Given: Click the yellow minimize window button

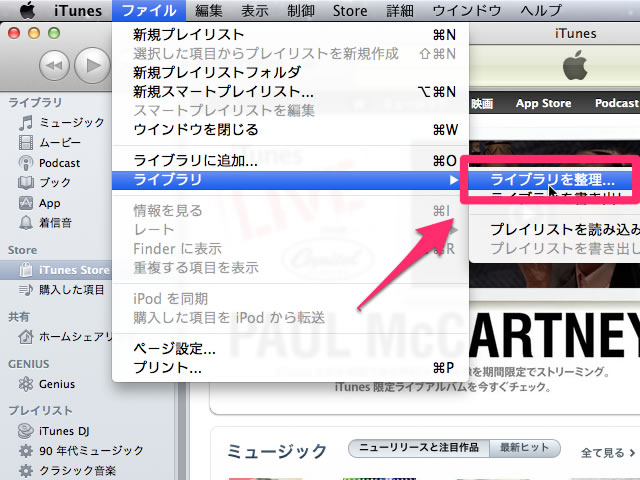Looking at the screenshot, I should [x=34, y=33].
